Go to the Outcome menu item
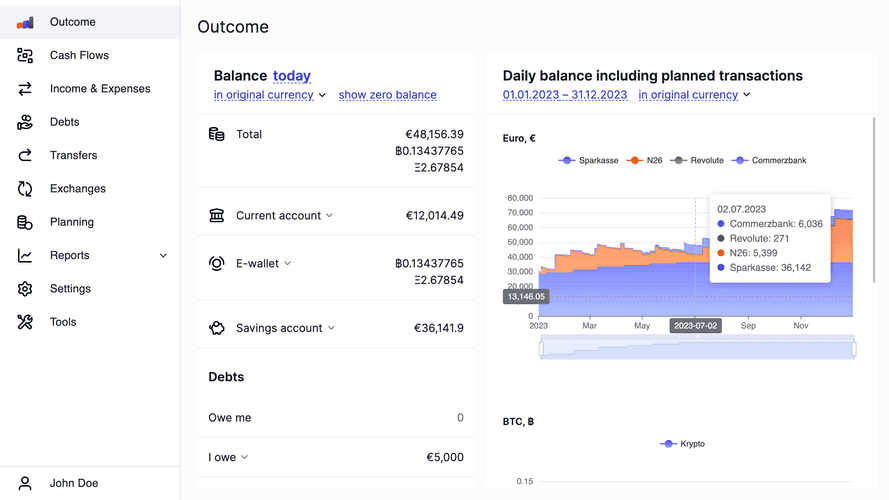The height and width of the screenshot is (500, 889). (72, 22)
